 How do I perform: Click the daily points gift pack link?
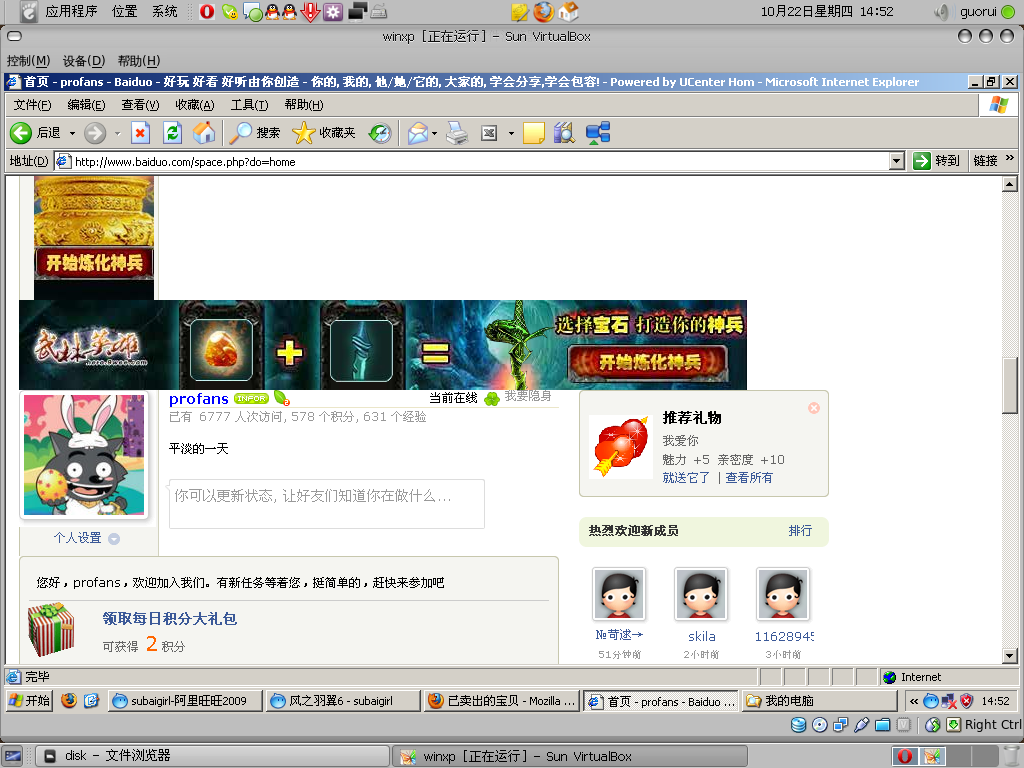point(170,618)
